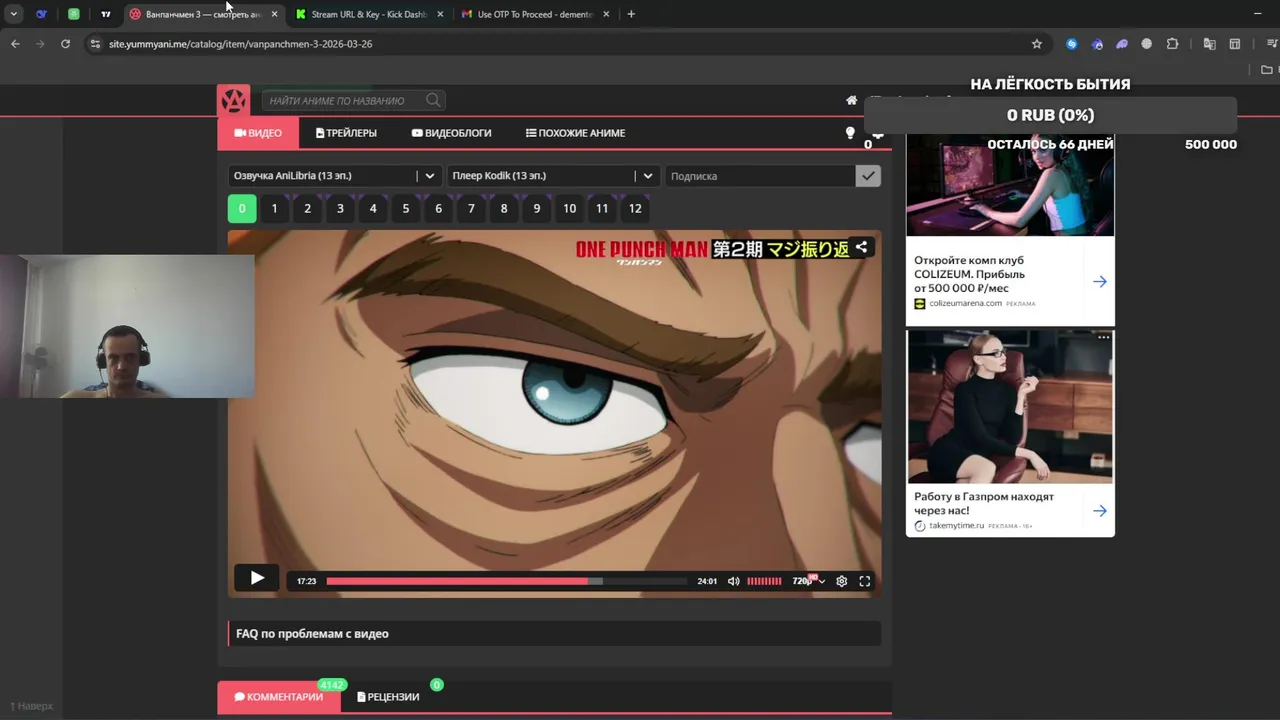
Task: Select episode 8
Action: [504, 208]
